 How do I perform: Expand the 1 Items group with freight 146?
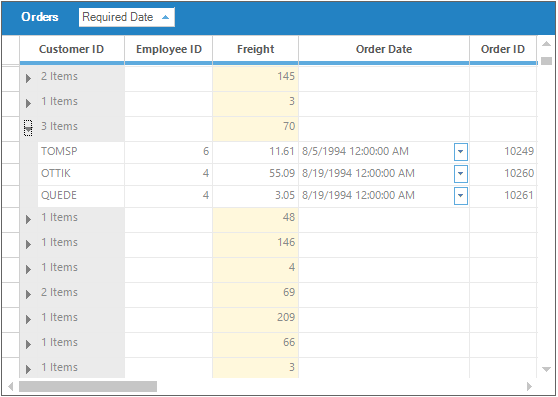coord(28,244)
